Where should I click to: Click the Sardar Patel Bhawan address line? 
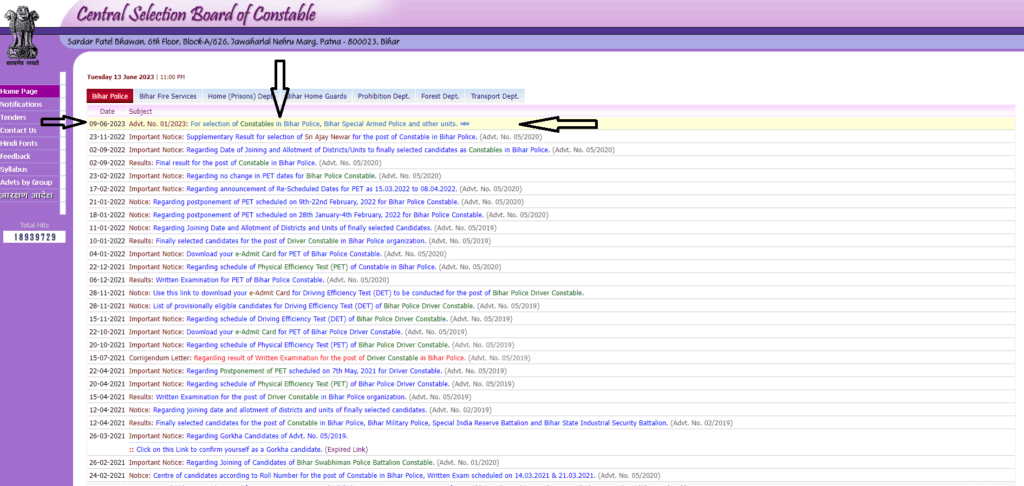pos(233,42)
